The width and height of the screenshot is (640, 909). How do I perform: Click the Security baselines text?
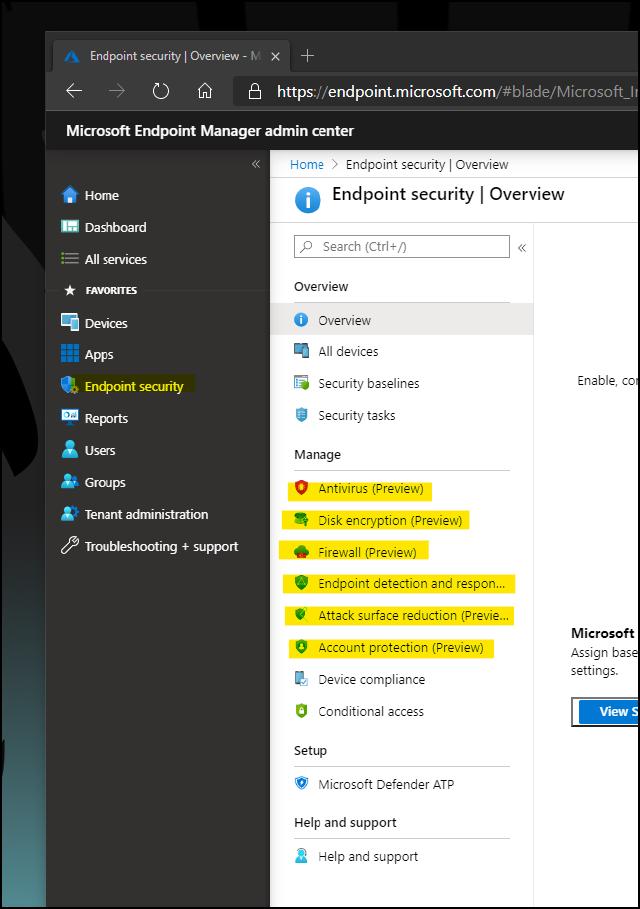pyautogui.click(x=368, y=383)
